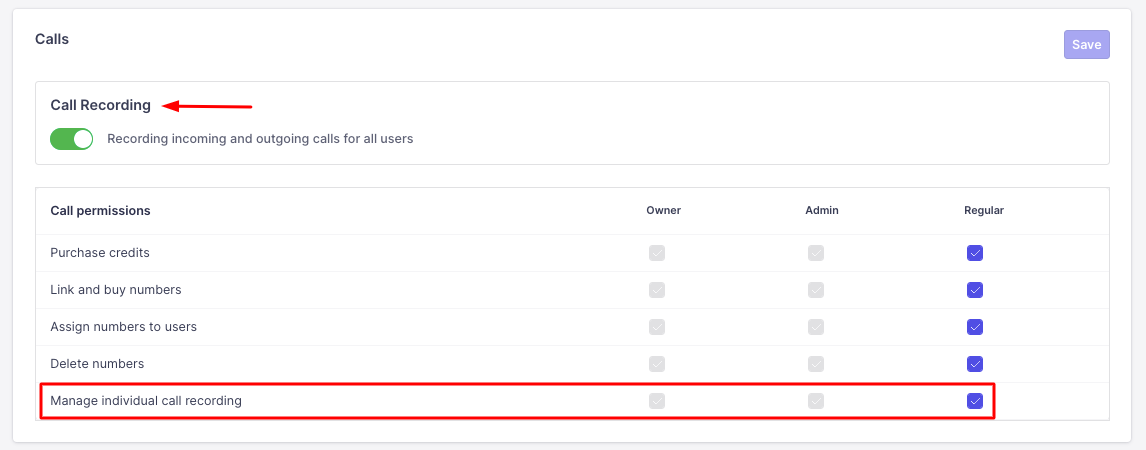Uncheck Regular checkbox for Assign numbers to users
Screen dimensions: 1146x450
tap(975, 327)
